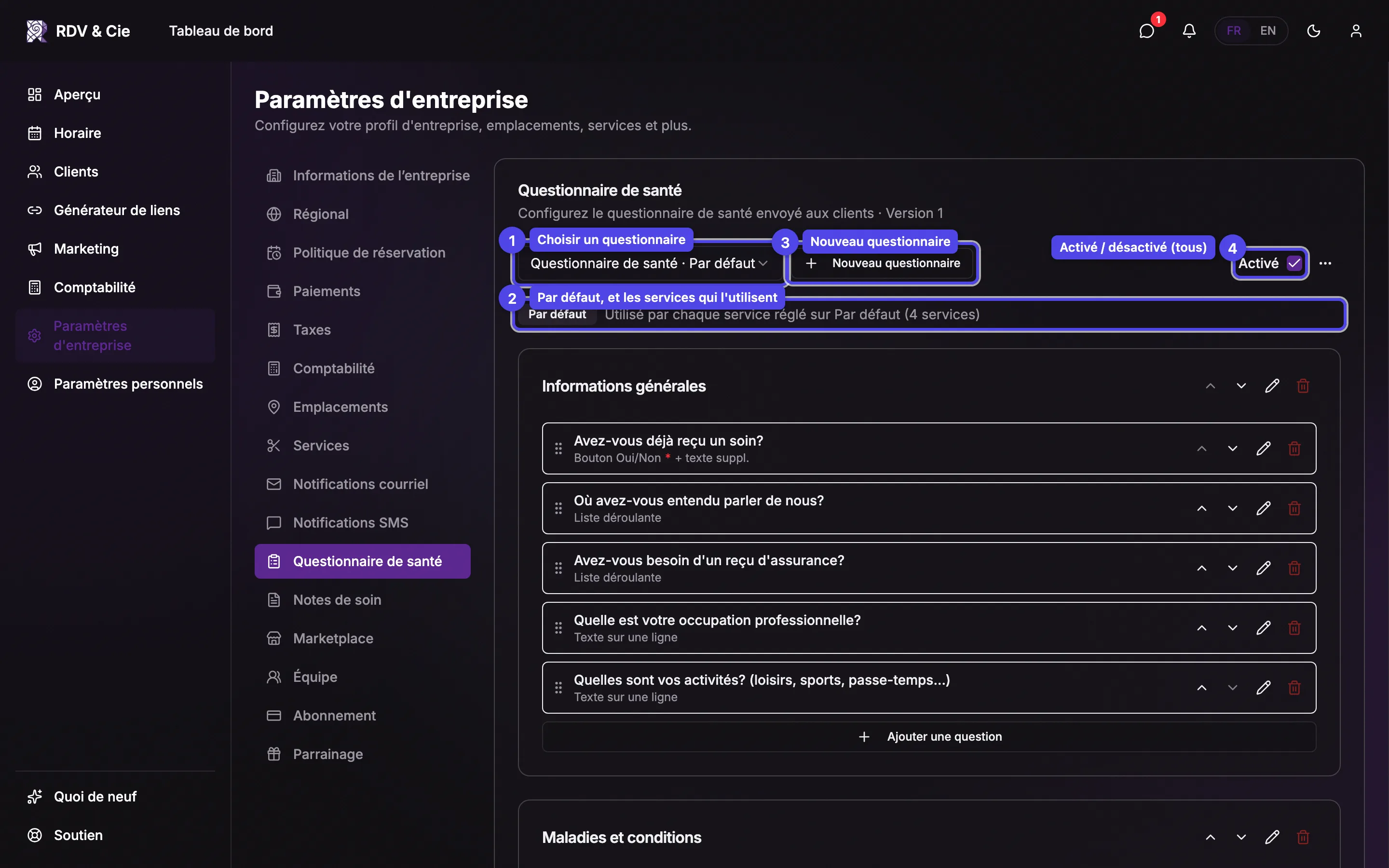Screen dimensions: 1389x868
Task: Open the Services settings tab
Action: point(363,446)
